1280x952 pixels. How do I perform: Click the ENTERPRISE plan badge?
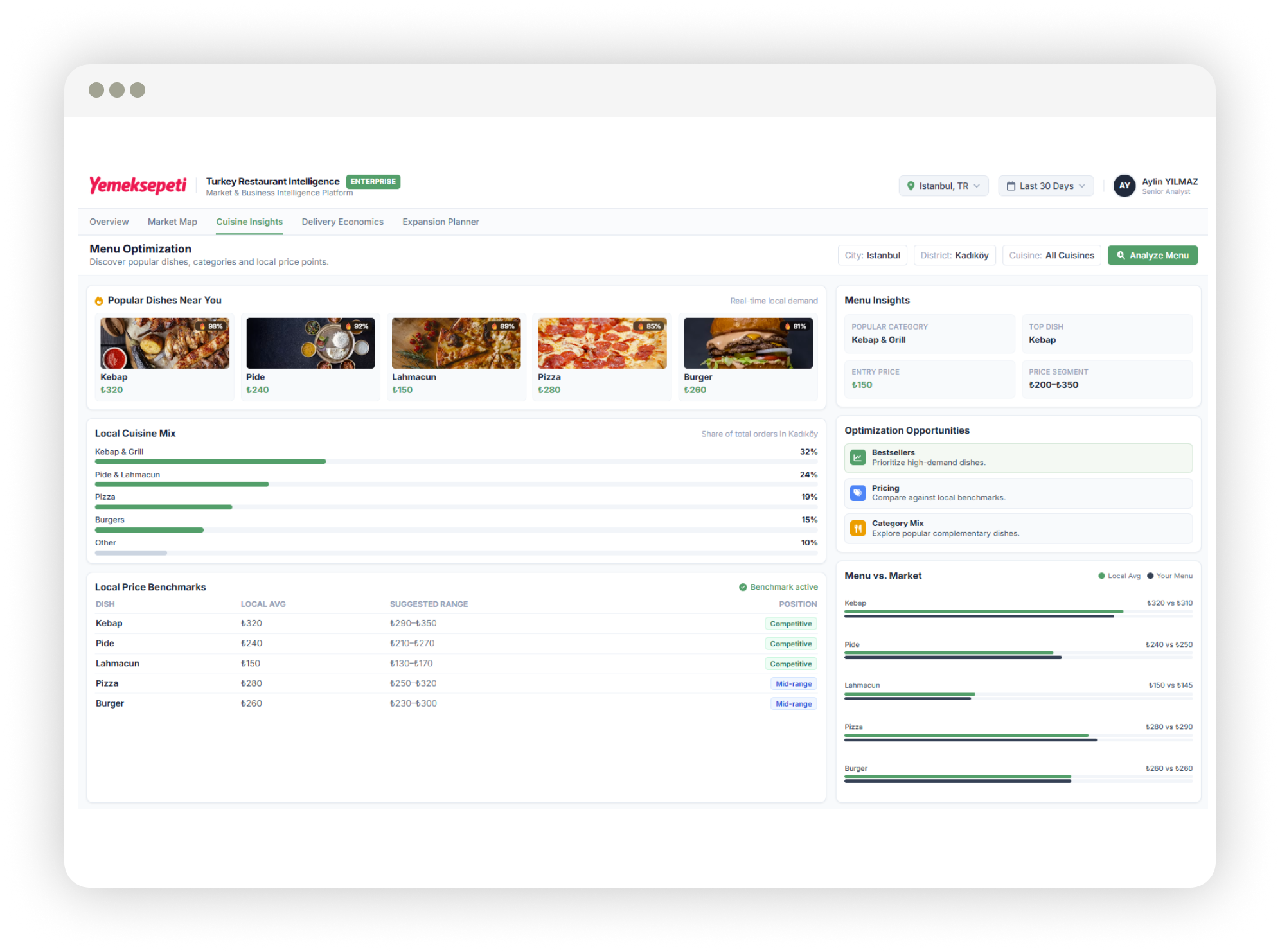click(373, 181)
